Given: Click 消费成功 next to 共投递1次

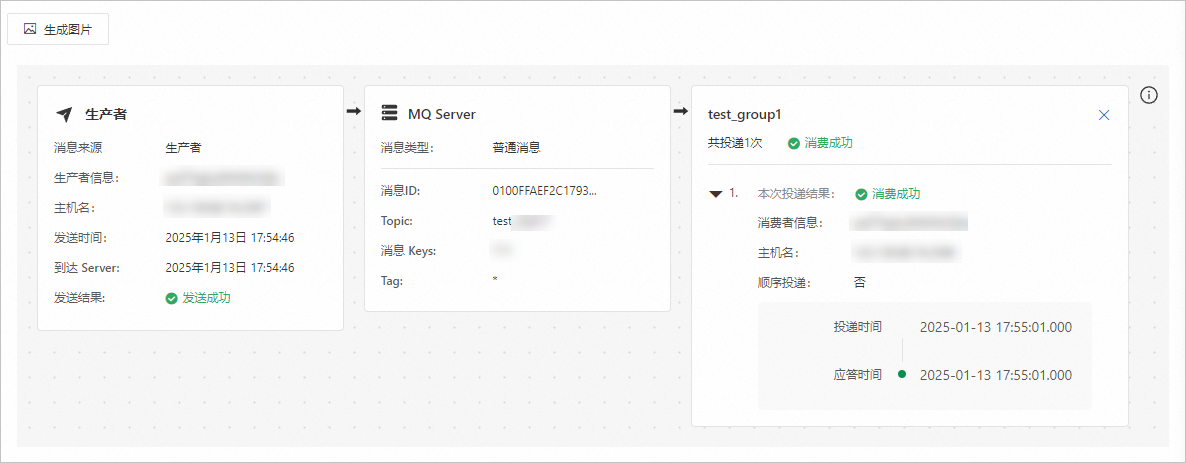Looking at the screenshot, I should [x=829, y=143].
